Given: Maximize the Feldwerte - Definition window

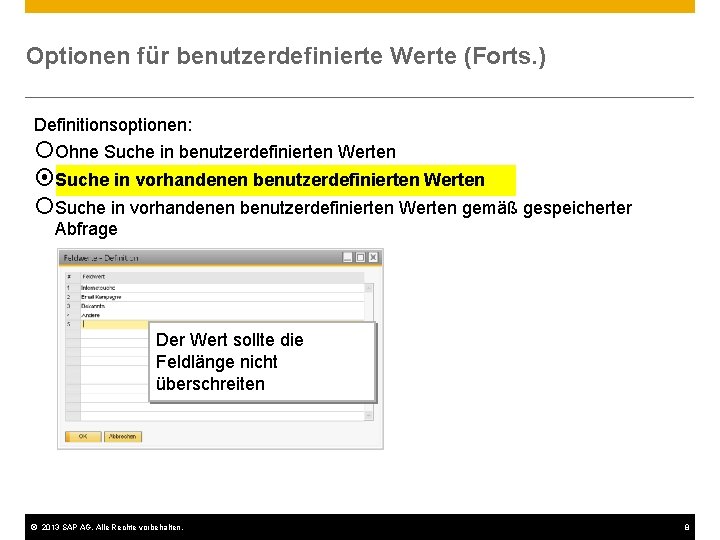Looking at the screenshot, I should pos(360,258).
